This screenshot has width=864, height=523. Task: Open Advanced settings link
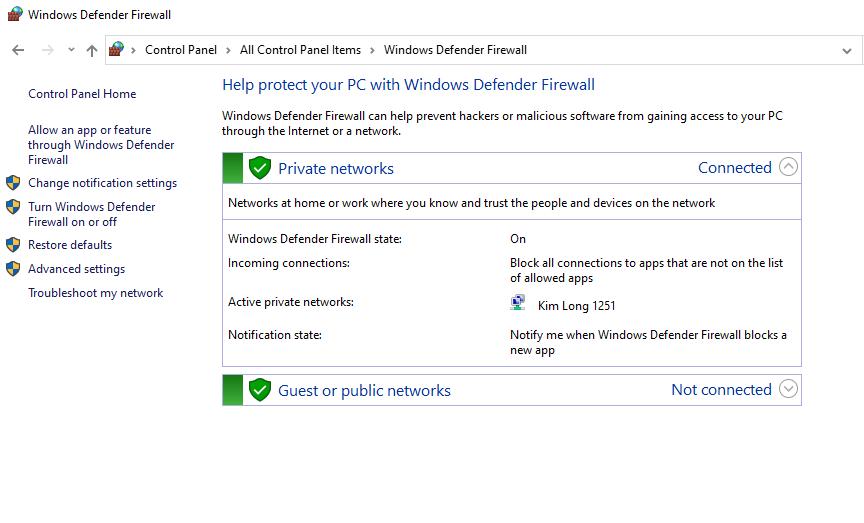coord(77,268)
